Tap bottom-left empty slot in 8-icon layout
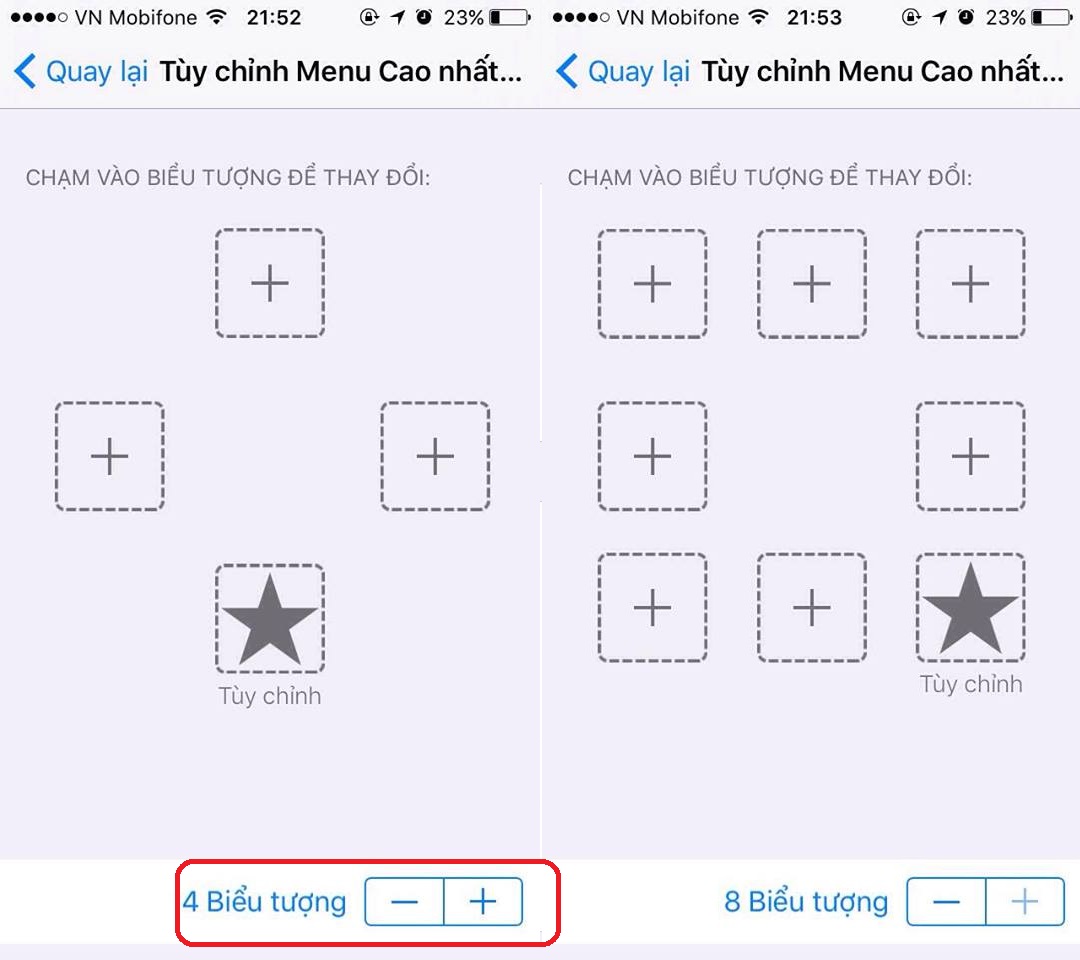 pyautogui.click(x=652, y=607)
